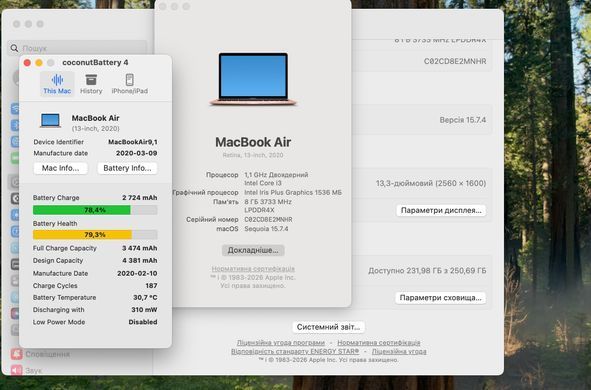Close the coconutBattery window with red button
Image resolution: width=591 pixels, height=390 pixels.
click(27, 63)
